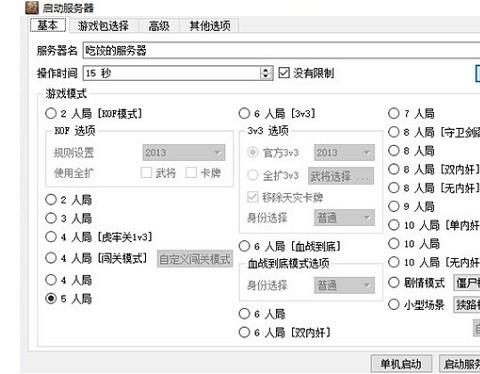Image resolution: width=480 pixels, height=374 pixels.
Task: Select 6 人局 [血战到底] radio button
Action: 244,246
